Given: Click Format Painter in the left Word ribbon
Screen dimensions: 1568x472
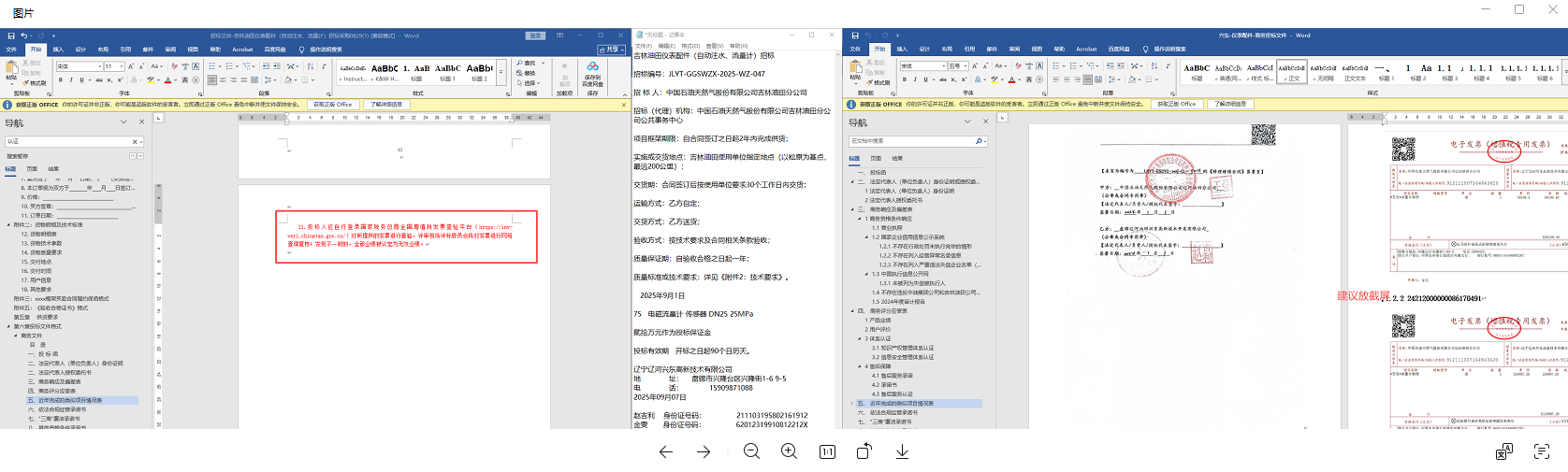Looking at the screenshot, I should point(35,83).
